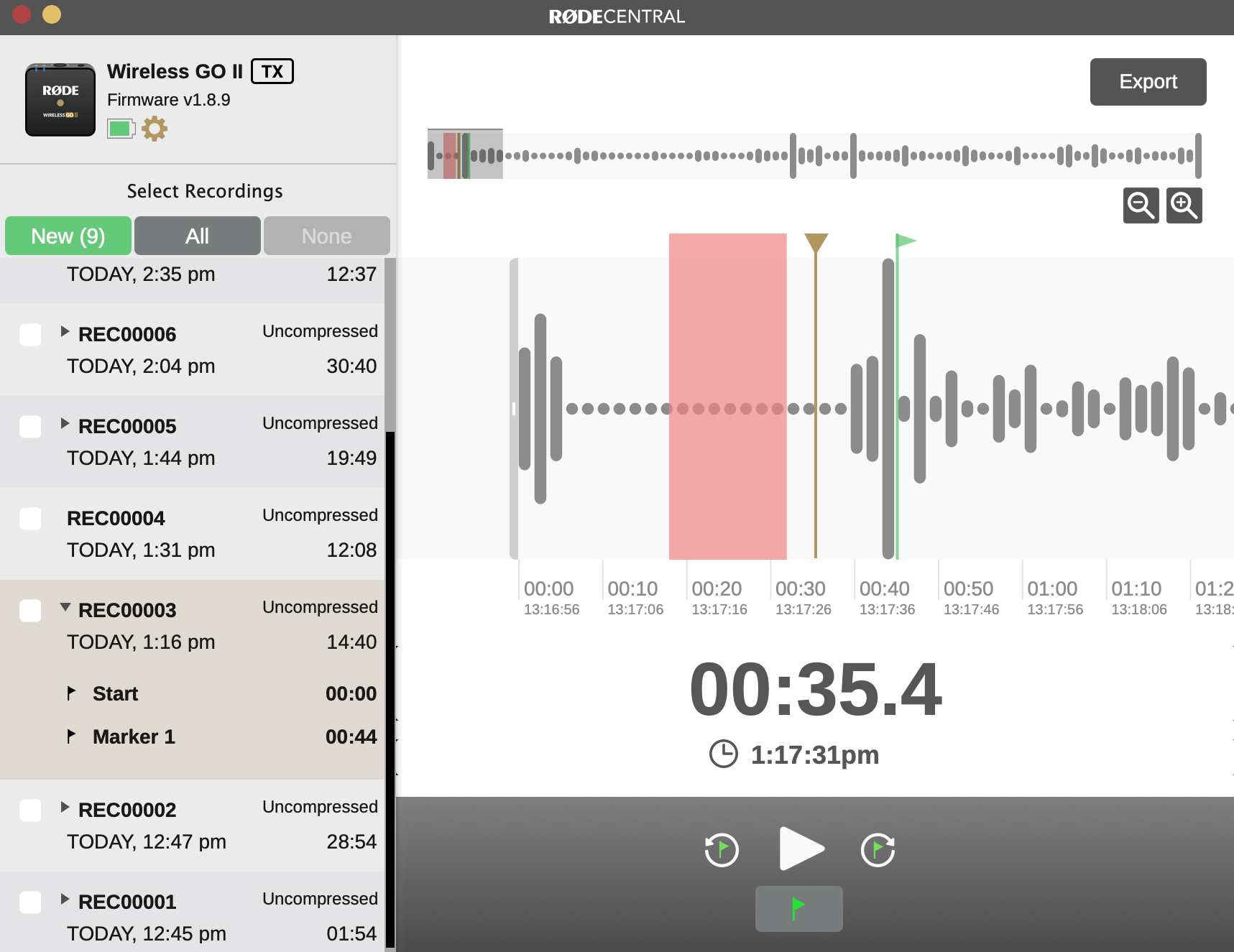Select the green flag marker on timeline

[x=905, y=241]
